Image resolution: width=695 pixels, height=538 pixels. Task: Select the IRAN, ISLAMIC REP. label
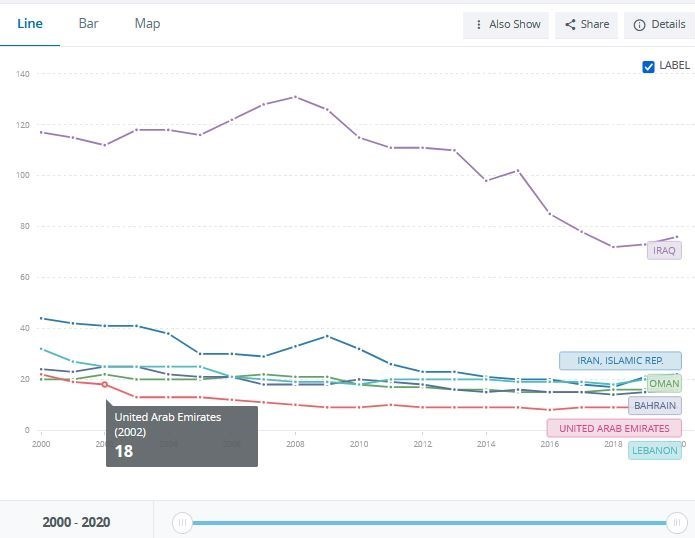tap(620, 361)
